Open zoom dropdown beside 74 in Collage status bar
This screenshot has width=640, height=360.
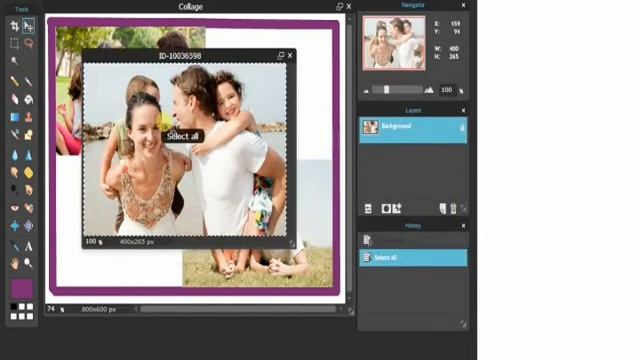62,310
